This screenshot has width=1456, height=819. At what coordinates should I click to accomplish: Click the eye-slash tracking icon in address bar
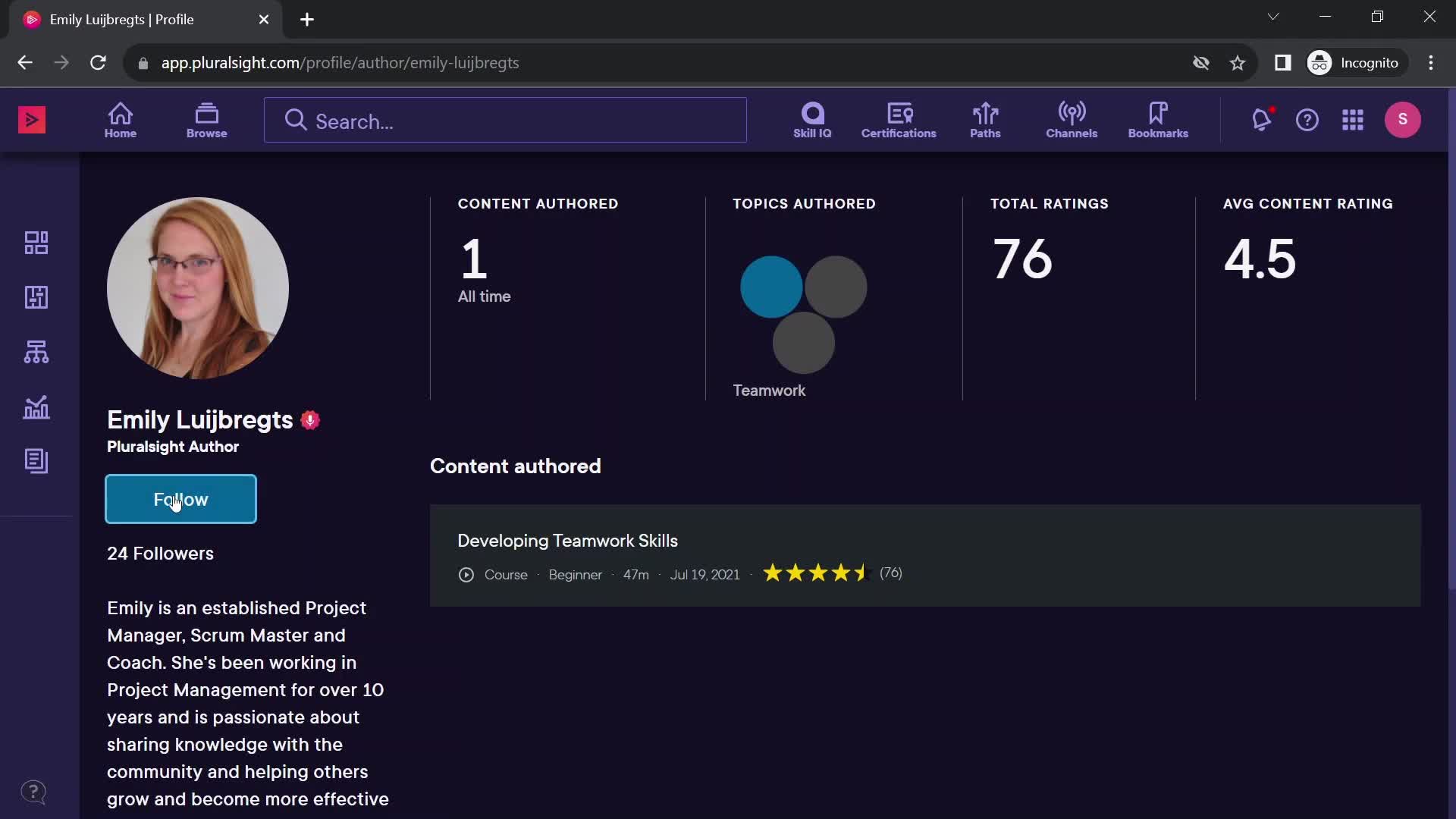1201,63
